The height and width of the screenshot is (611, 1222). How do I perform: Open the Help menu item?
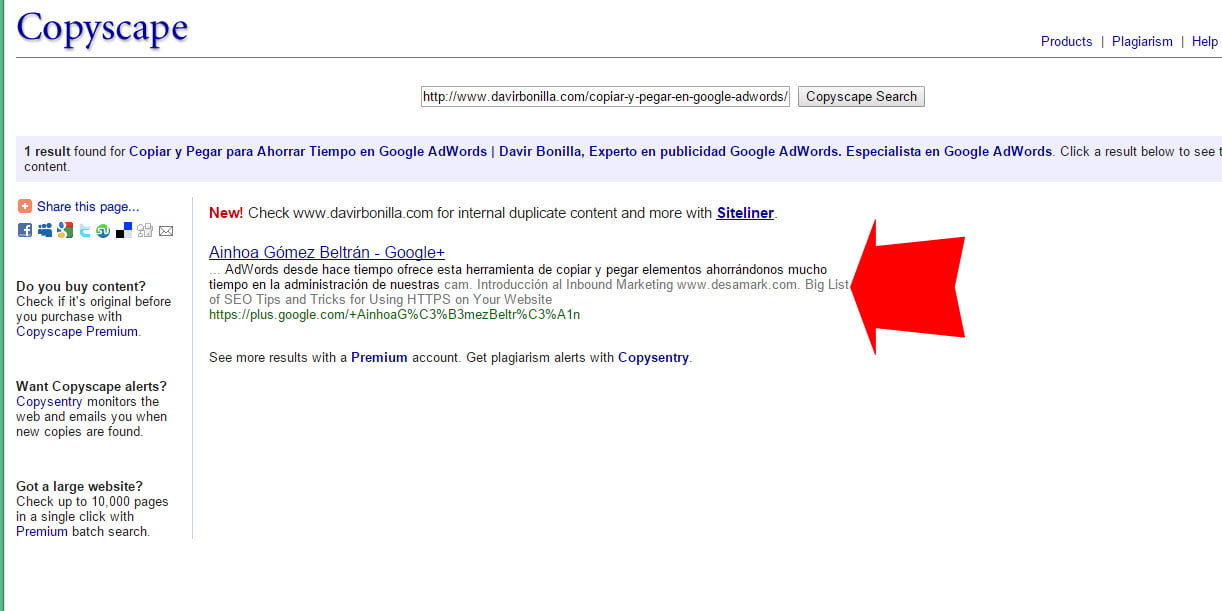pyautogui.click(x=1204, y=41)
